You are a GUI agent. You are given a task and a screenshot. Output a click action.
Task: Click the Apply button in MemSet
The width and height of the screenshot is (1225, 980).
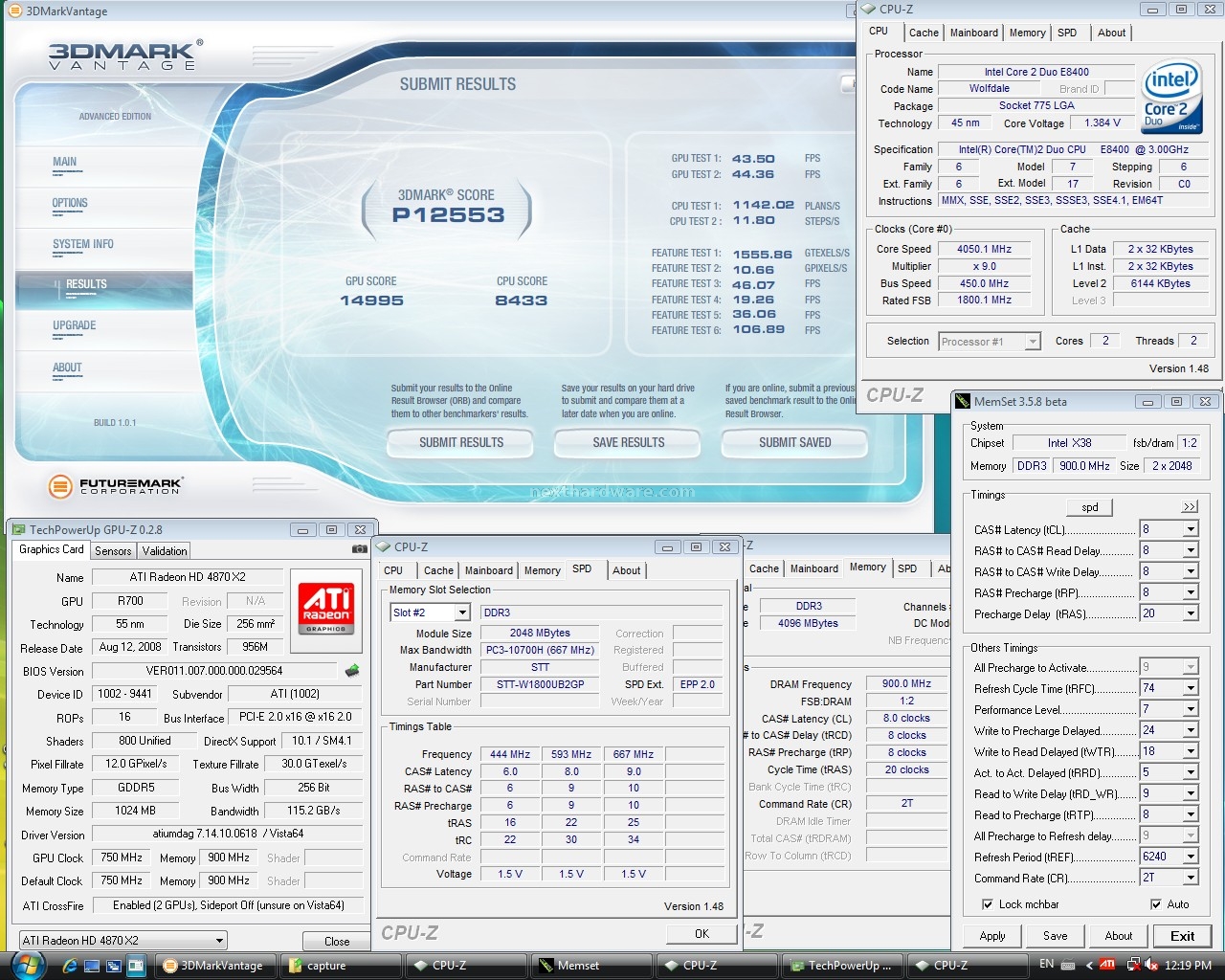click(992, 936)
